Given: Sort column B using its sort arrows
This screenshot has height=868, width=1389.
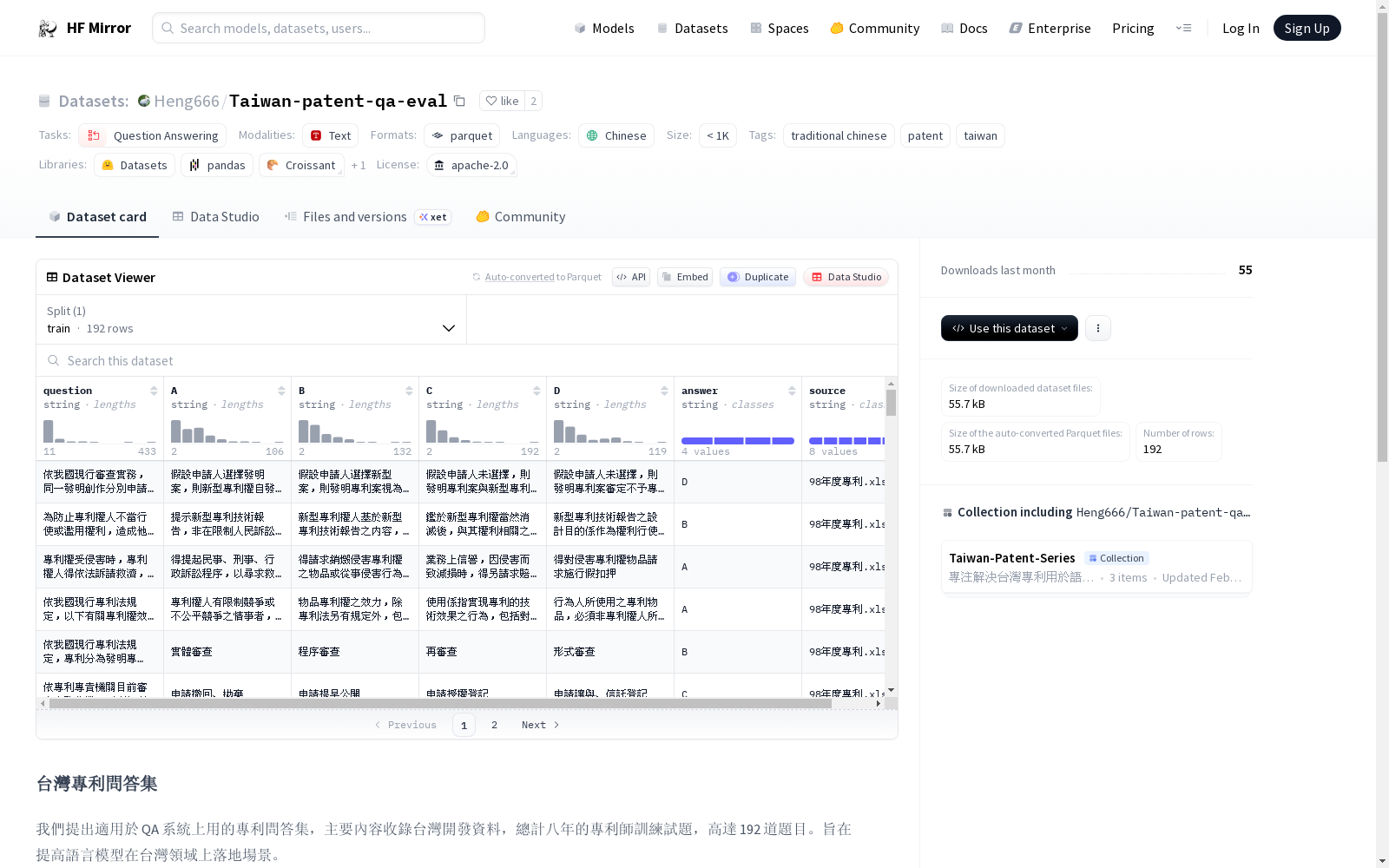Looking at the screenshot, I should click(x=409, y=391).
